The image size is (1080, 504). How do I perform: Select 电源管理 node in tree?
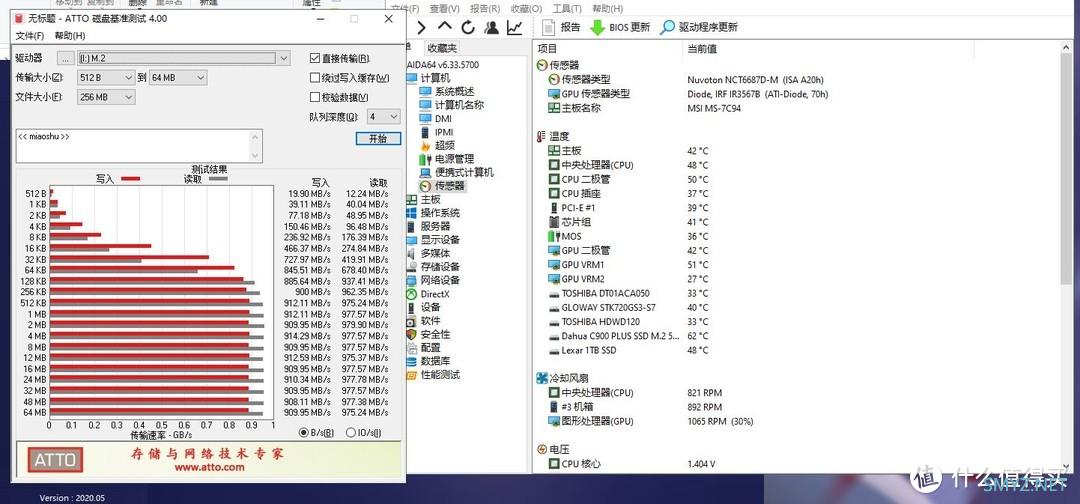click(446, 159)
